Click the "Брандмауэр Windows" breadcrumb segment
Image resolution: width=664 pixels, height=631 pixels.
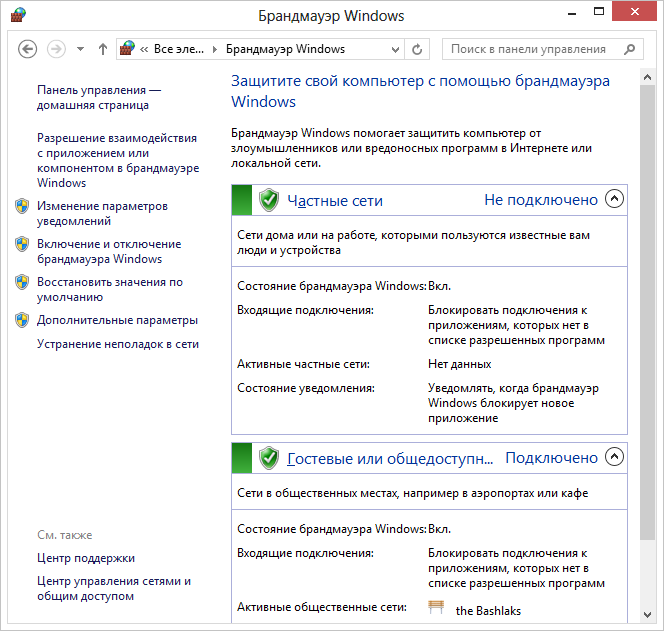click(285, 49)
